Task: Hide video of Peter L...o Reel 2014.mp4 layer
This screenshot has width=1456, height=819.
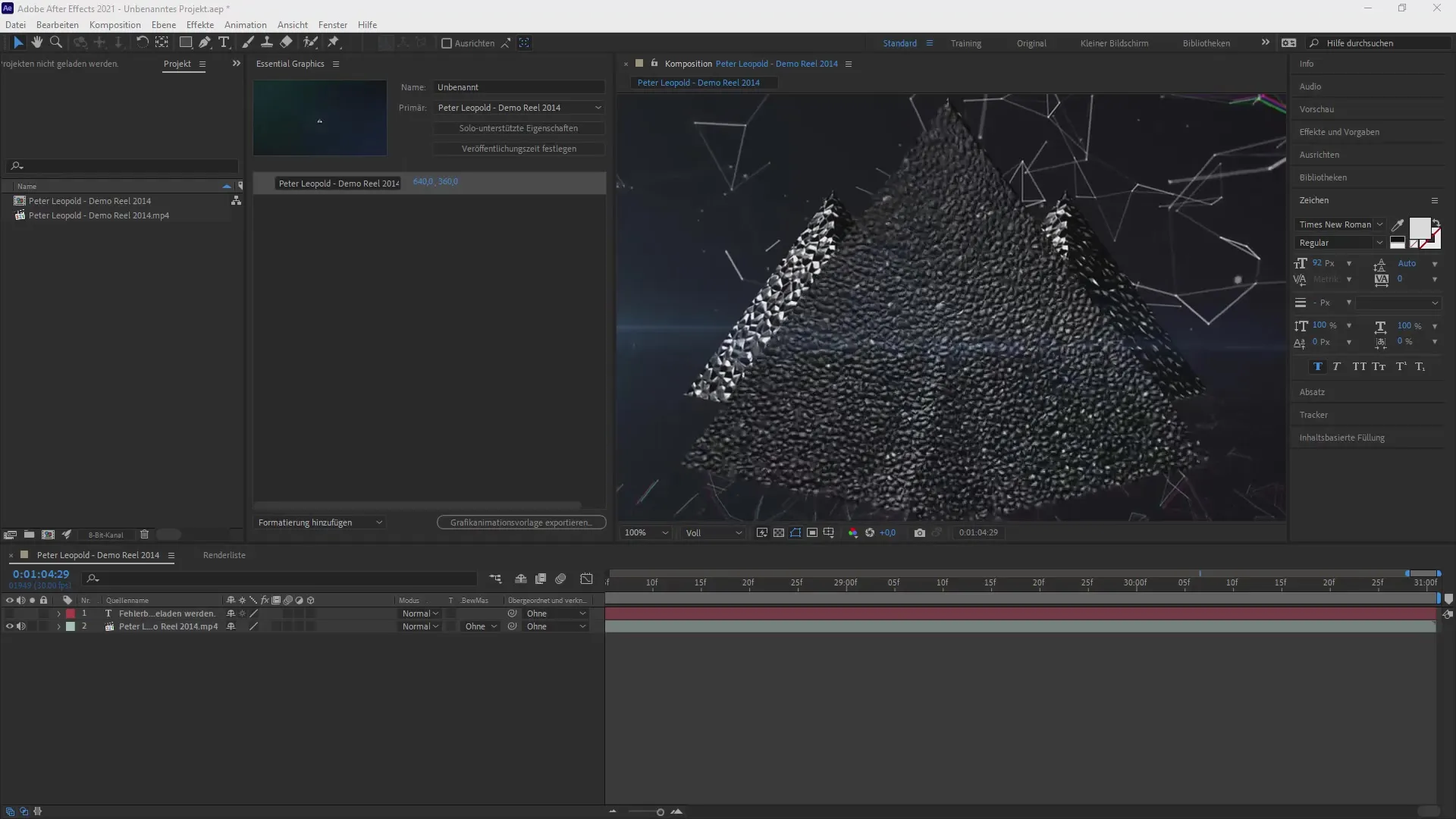Action: [10, 626]
